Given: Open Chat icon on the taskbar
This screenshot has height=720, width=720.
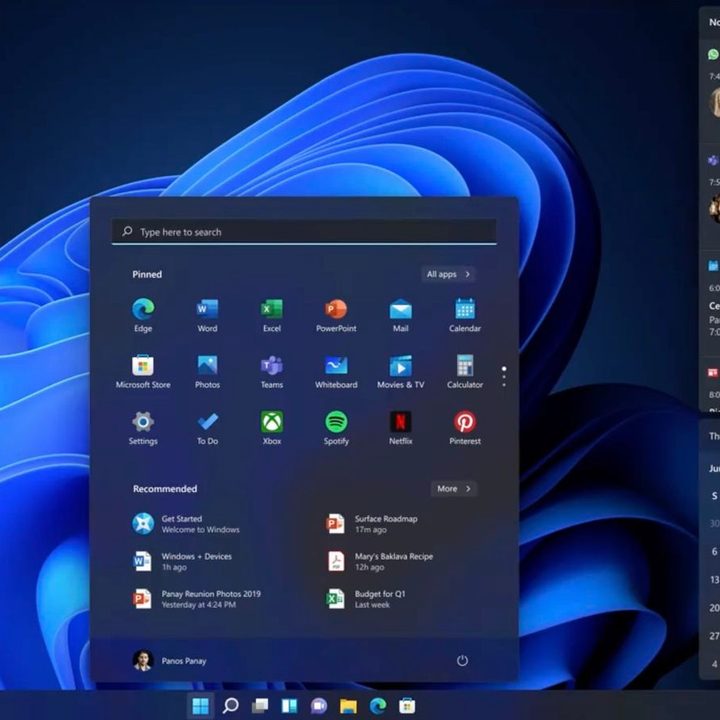Looking at the screenshot, I should coord(319,706).
